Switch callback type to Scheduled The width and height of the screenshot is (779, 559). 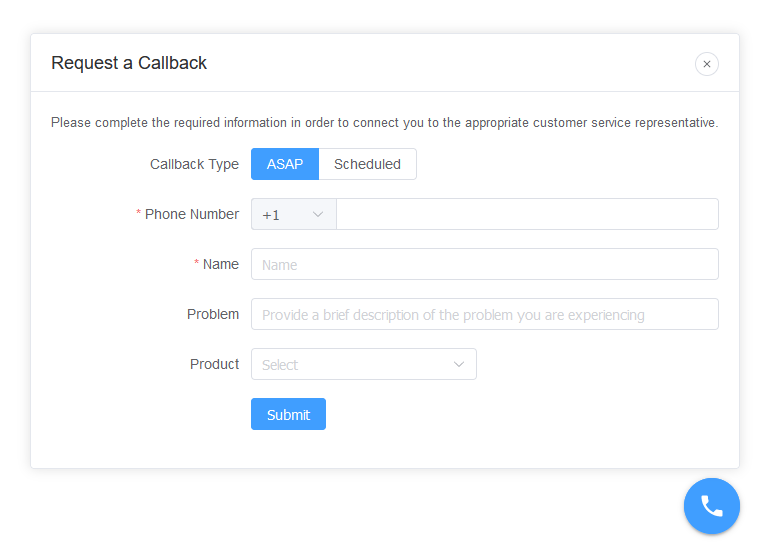coord(367,164)
